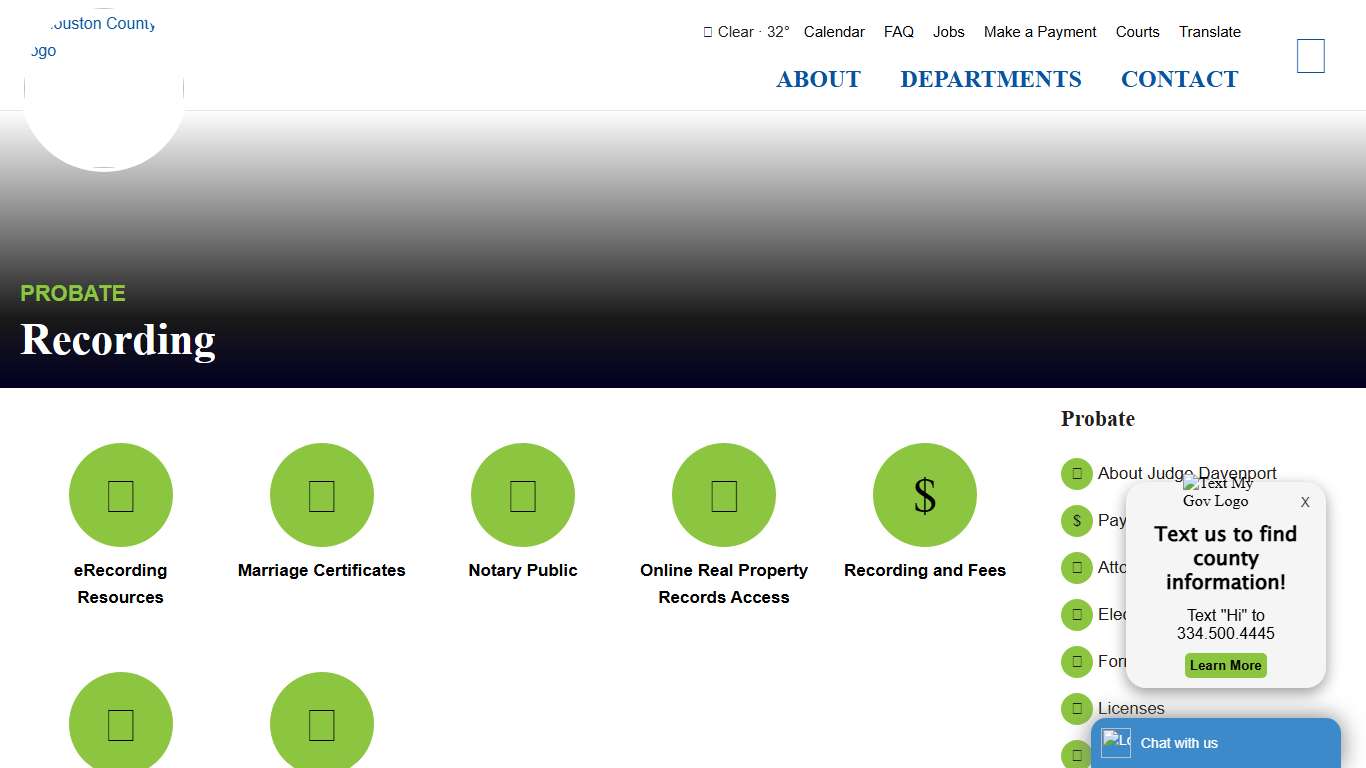This screenshot has height=768, width=1366.
Task: Select the Notary Public circle icon
Action: [523, 495]
